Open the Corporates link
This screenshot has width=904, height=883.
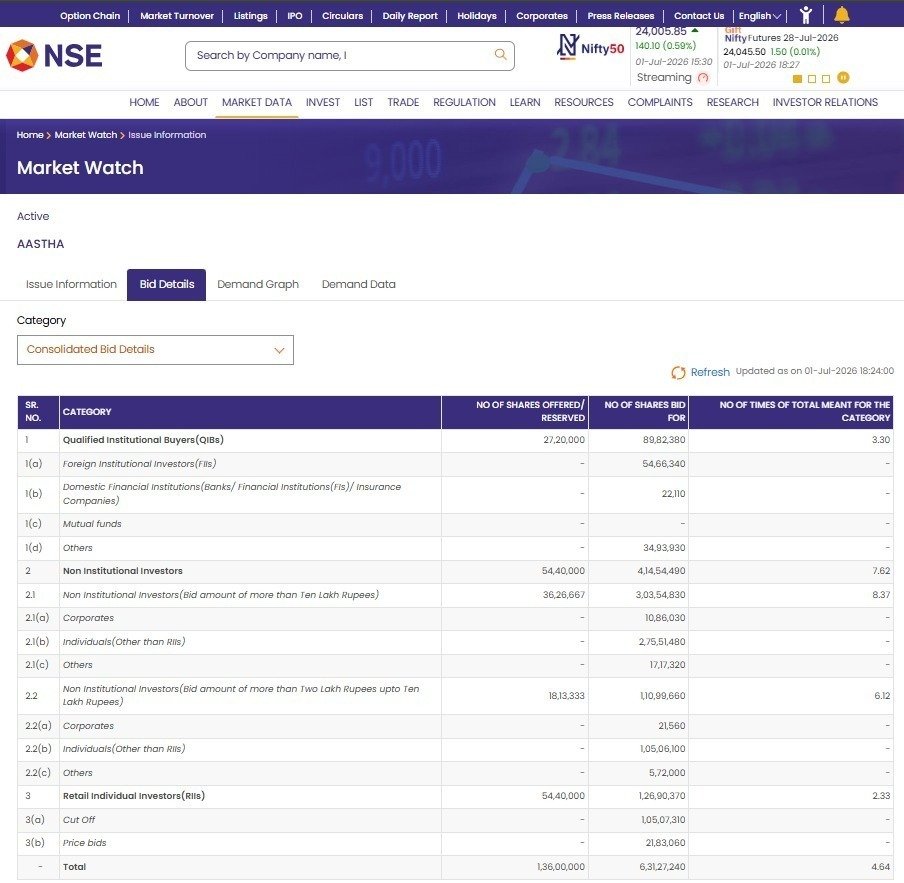[x=542, y=16]
